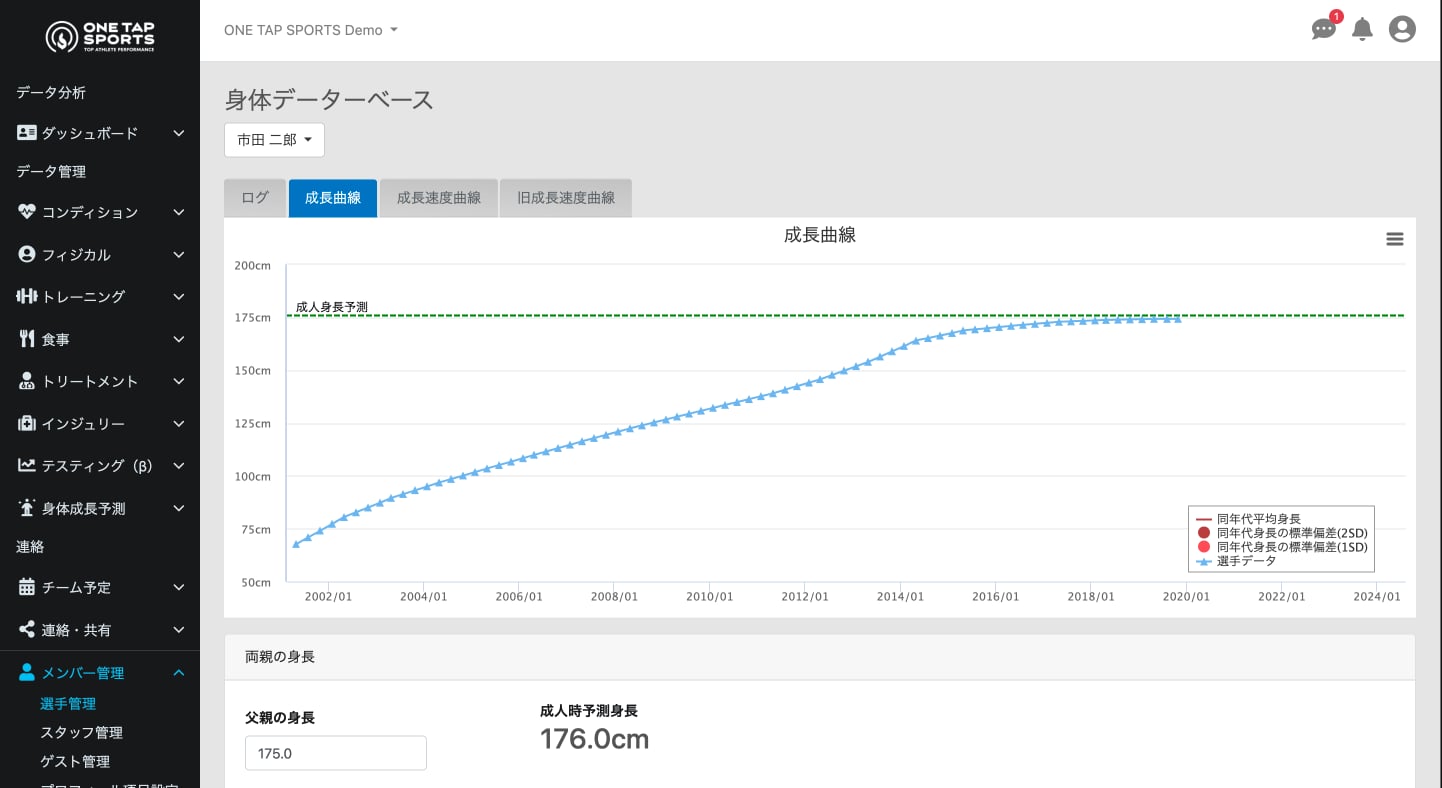The image size is (1442, 788).
Task: Open the chart hamburger menu icon
Action: pyautogui.click(x=1394, y=239)
